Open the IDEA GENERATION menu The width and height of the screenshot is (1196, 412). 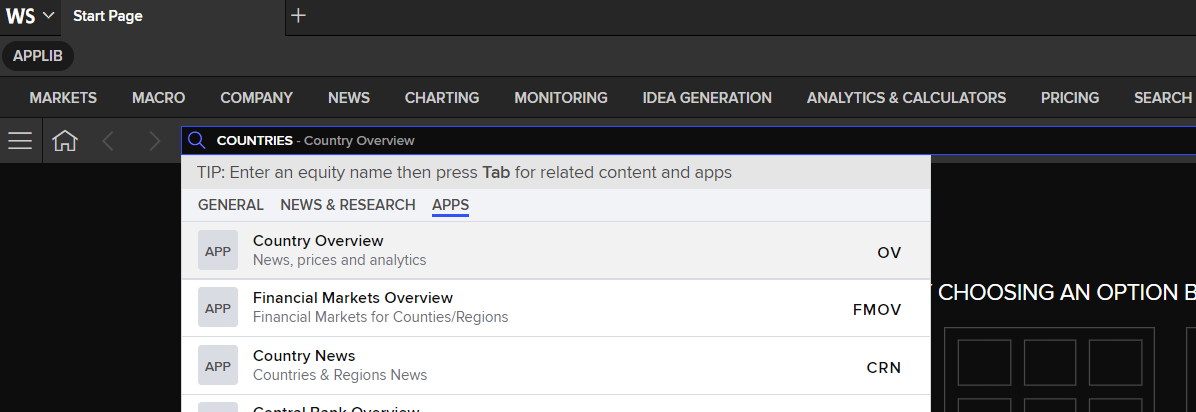[707, 98]
